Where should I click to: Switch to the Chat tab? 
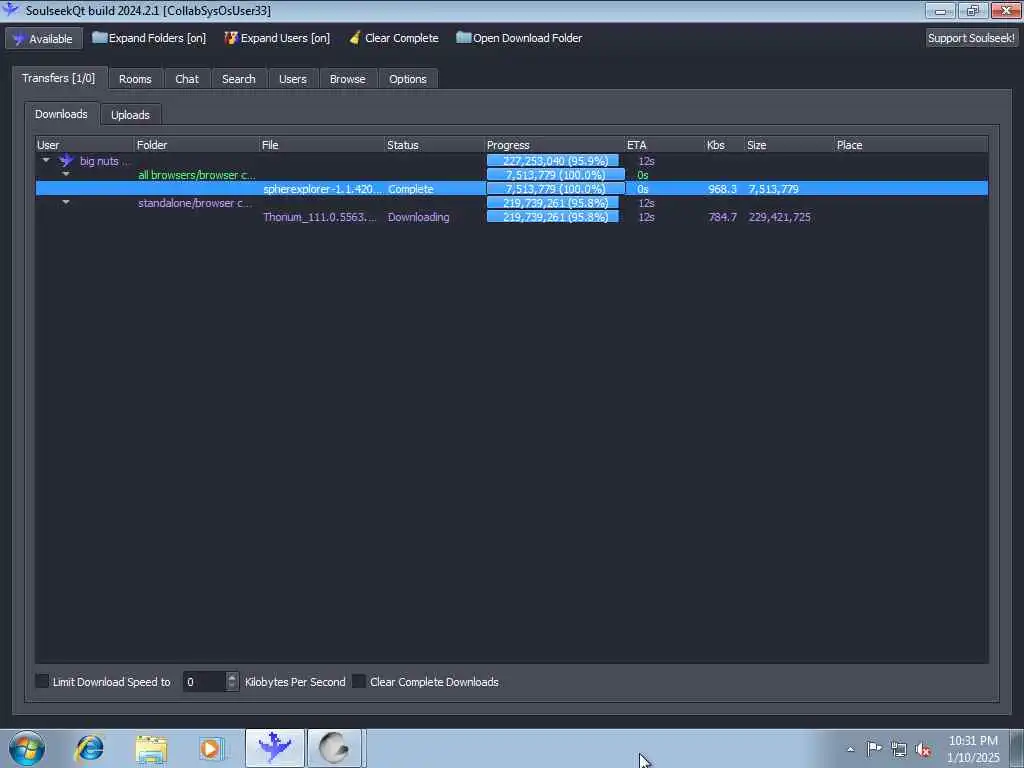click(x=187, y=79)
